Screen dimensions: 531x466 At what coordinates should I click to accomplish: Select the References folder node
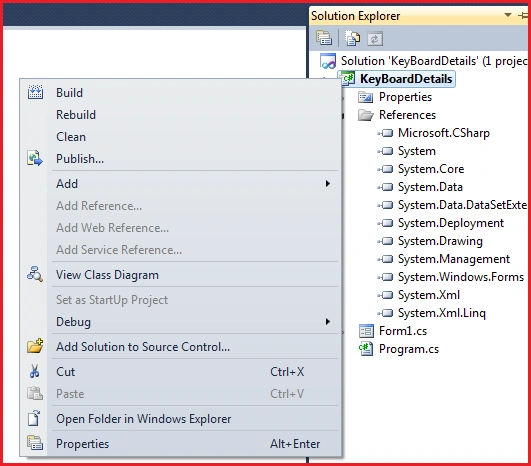point(407,115)
